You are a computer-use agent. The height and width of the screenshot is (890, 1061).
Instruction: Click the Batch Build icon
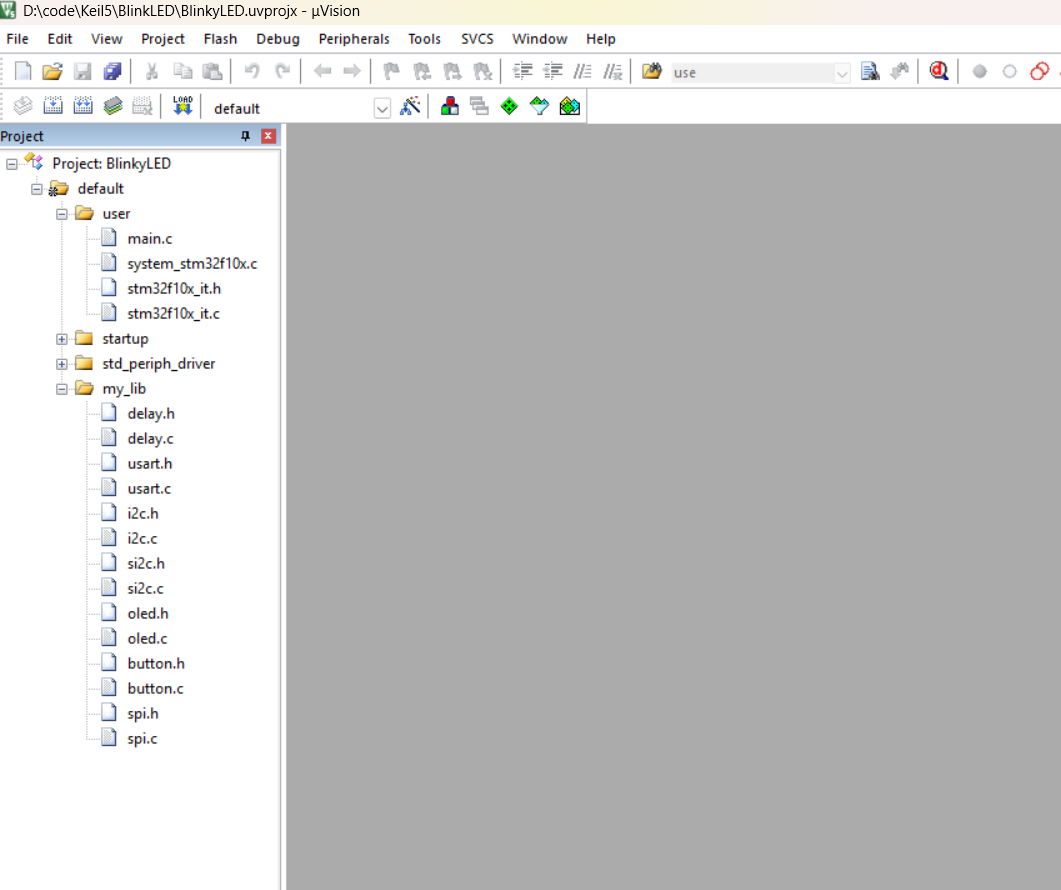click(x=113, y=106)
